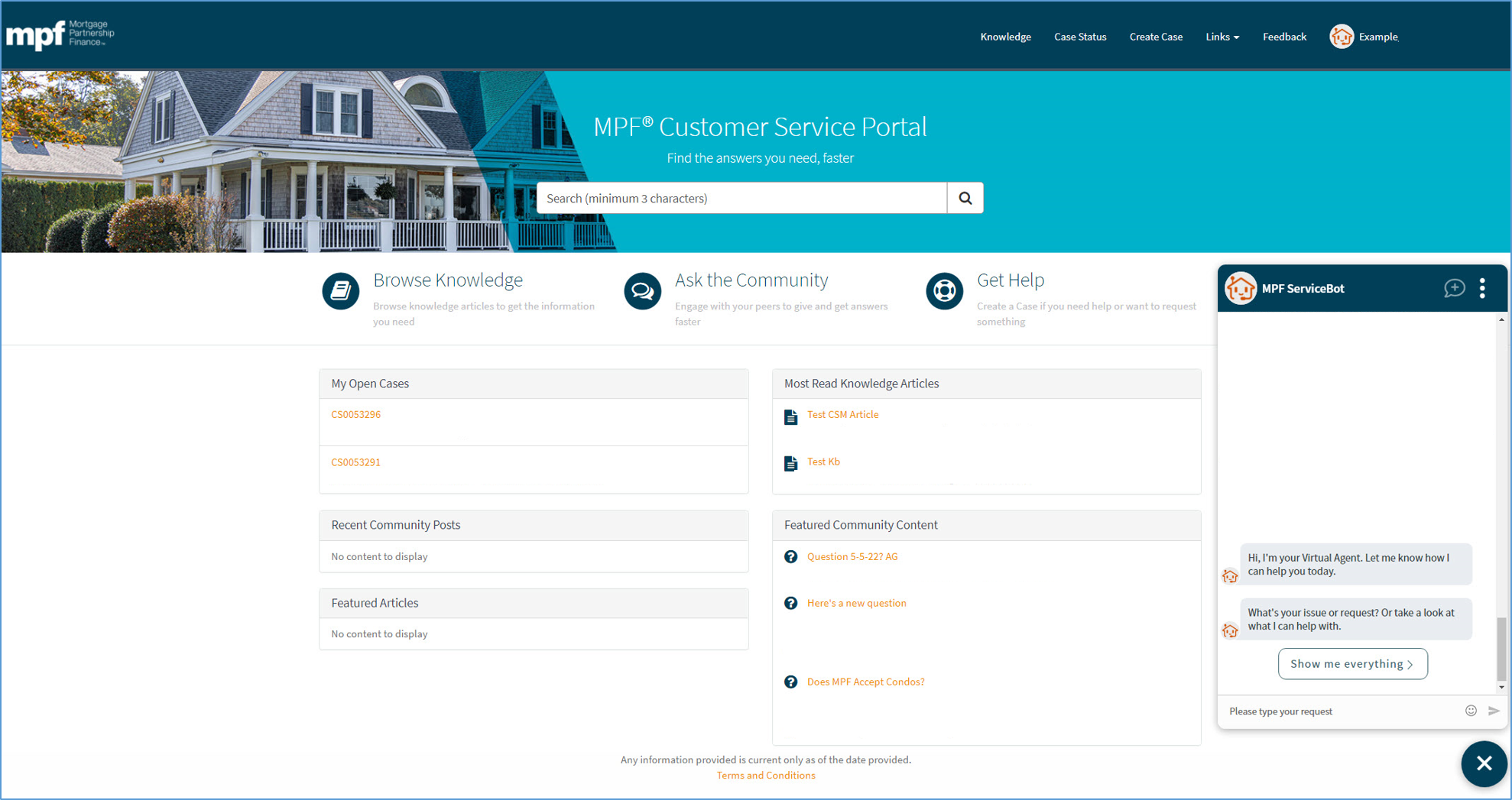Click the Browse Knowledge book icon
Screen dimensions: 1512x800
(341, 291)
